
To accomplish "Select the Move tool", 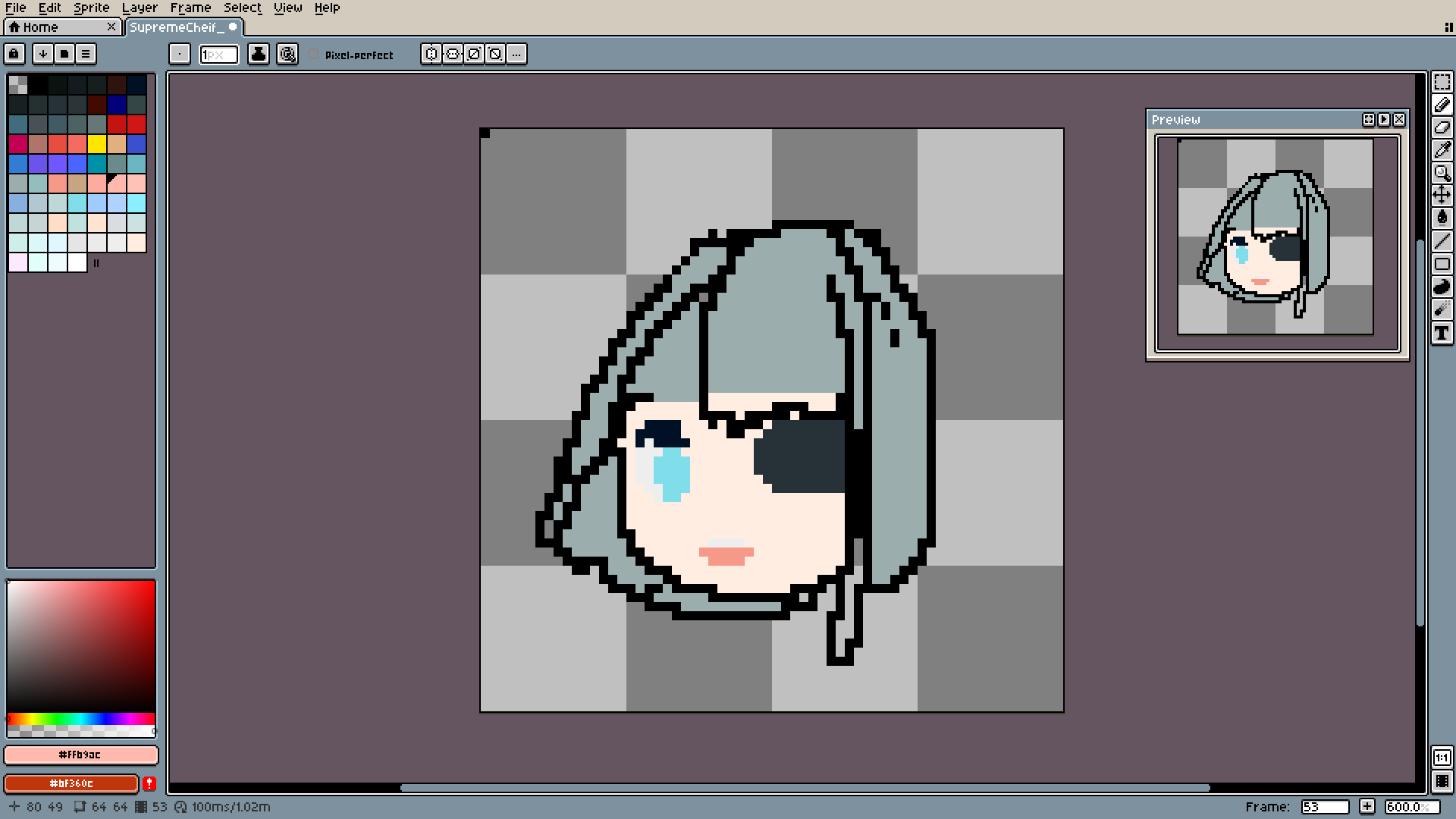I will tap(1442, 196).
